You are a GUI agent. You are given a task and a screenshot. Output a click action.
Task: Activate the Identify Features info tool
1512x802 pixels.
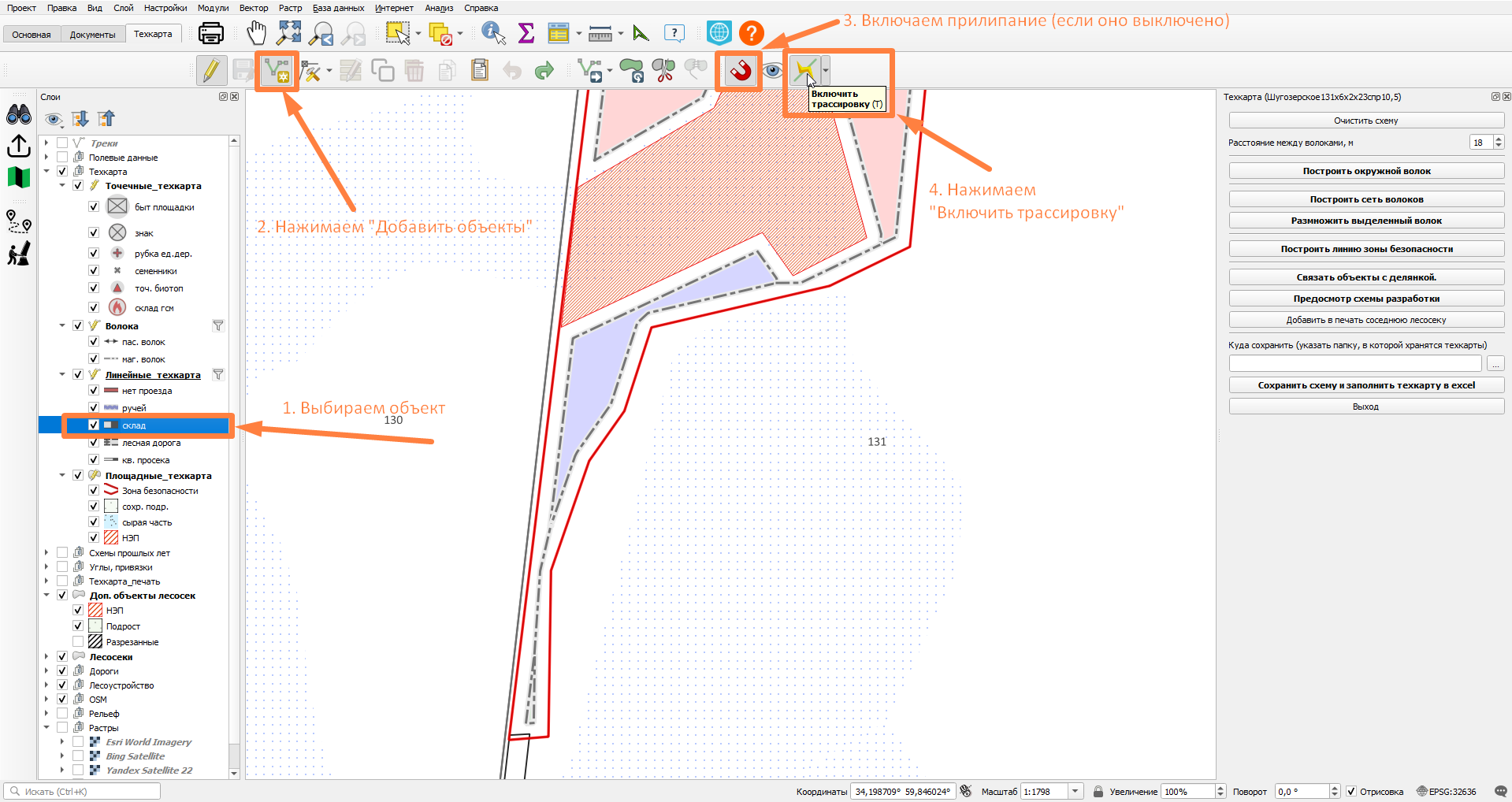(493, 33)
